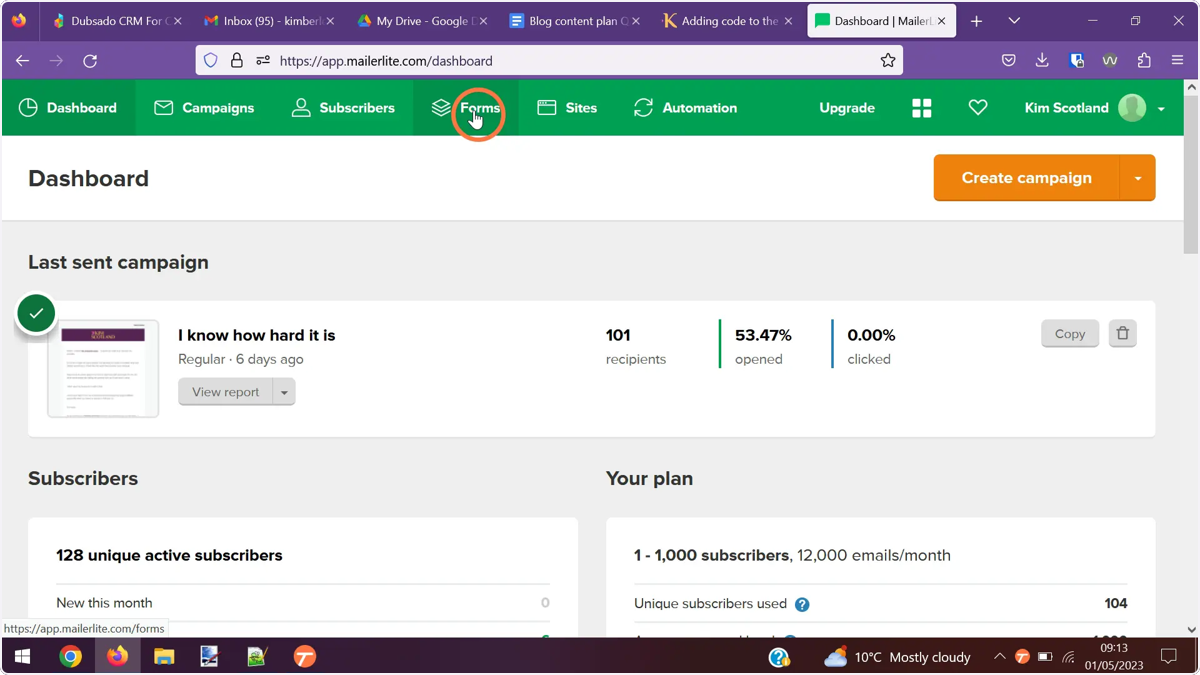Show hidden system tray icons
The image size is (1200, 675).
(x=999, y=657)
